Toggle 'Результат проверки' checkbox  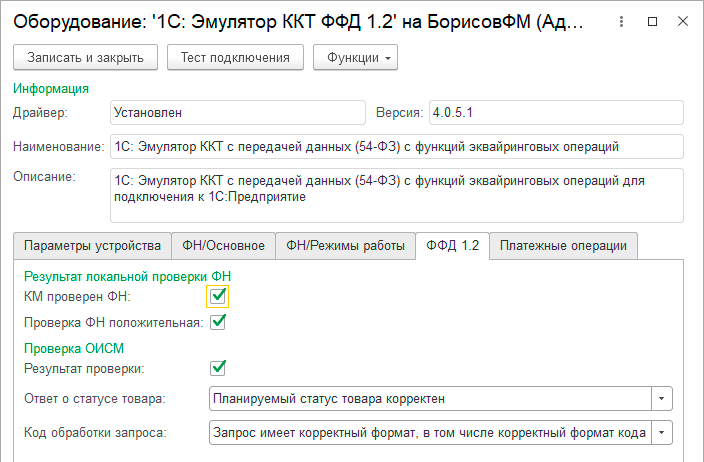[218, 368]
